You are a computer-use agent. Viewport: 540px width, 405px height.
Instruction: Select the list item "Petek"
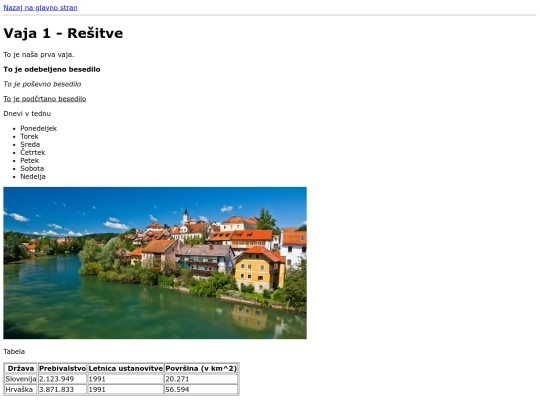(x=29, y=160)
